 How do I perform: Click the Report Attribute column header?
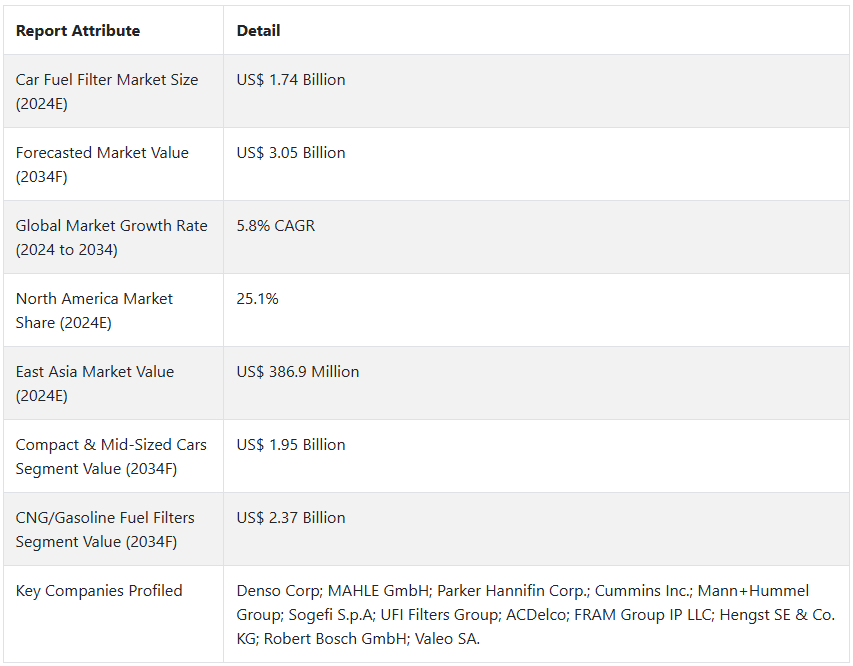pyautogui.click(x=78, y=31)
